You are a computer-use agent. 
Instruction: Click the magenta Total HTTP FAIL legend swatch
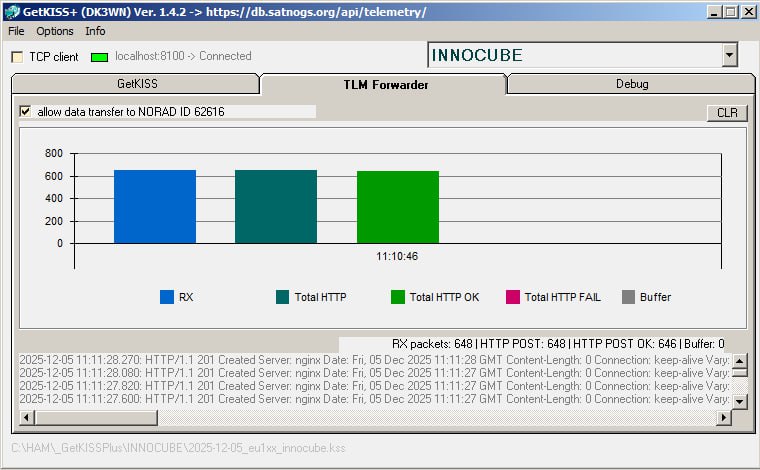[513, 297]
